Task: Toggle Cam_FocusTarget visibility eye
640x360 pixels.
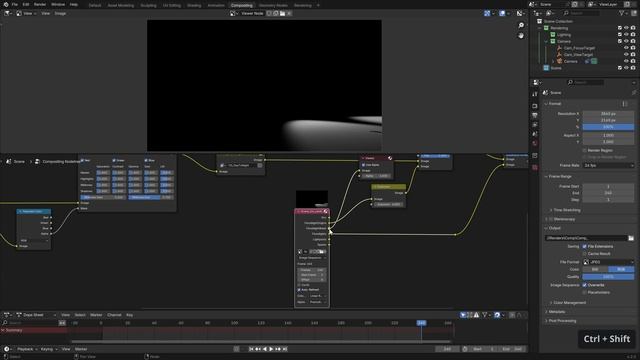Action: pyautogui.click(x=626, y=48)
